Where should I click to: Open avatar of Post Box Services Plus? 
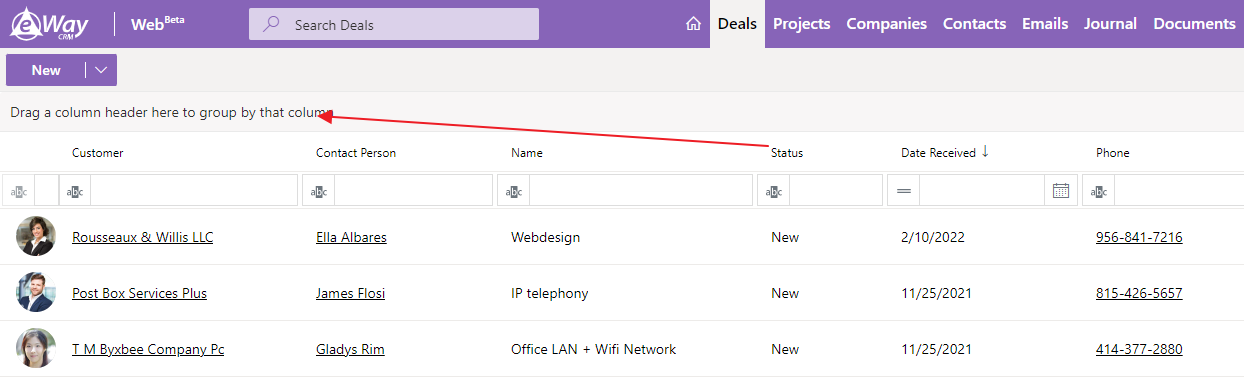tap(36, 293)
